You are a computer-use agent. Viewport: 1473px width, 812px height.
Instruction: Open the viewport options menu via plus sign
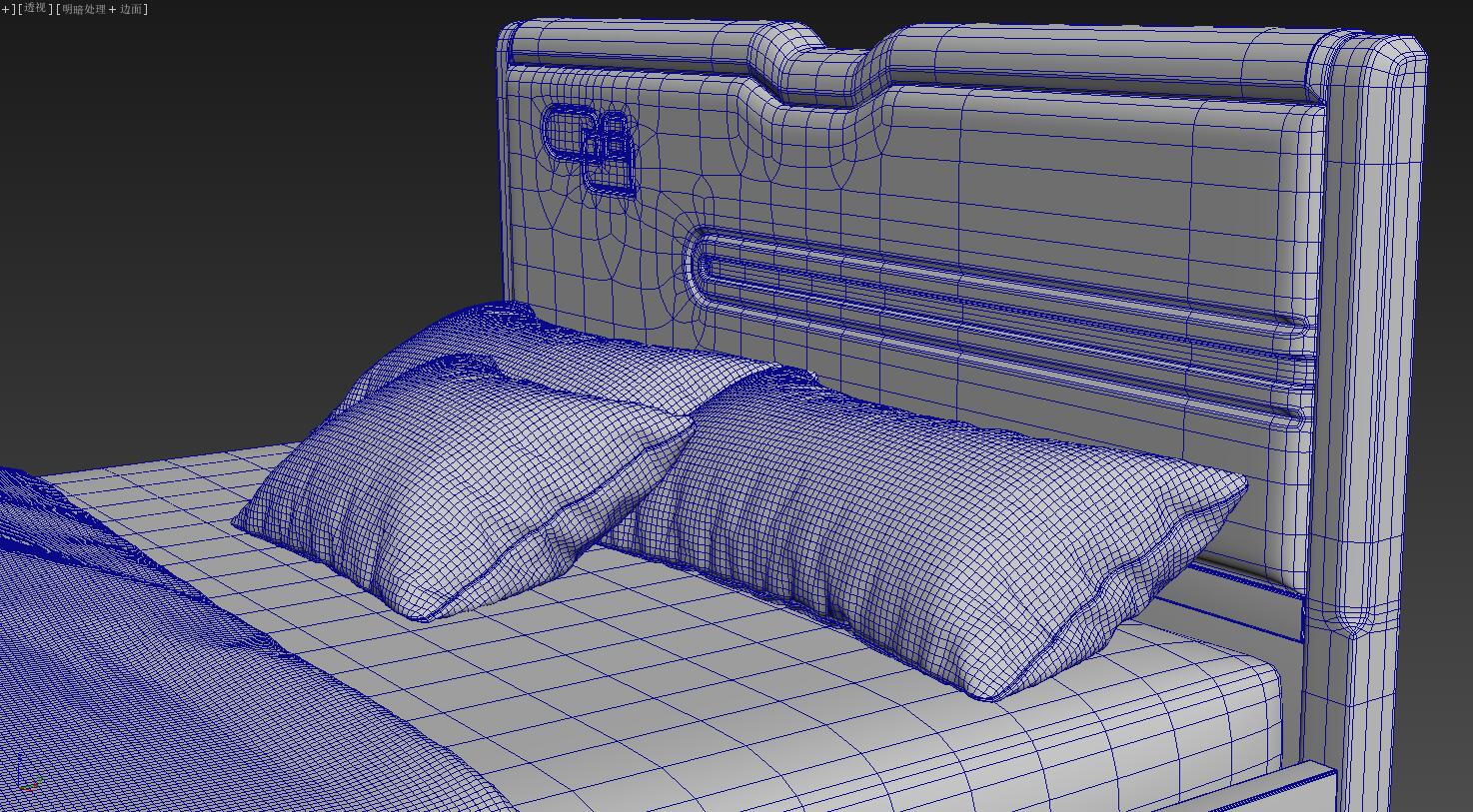pyautogui.click(x=4, y=8)
